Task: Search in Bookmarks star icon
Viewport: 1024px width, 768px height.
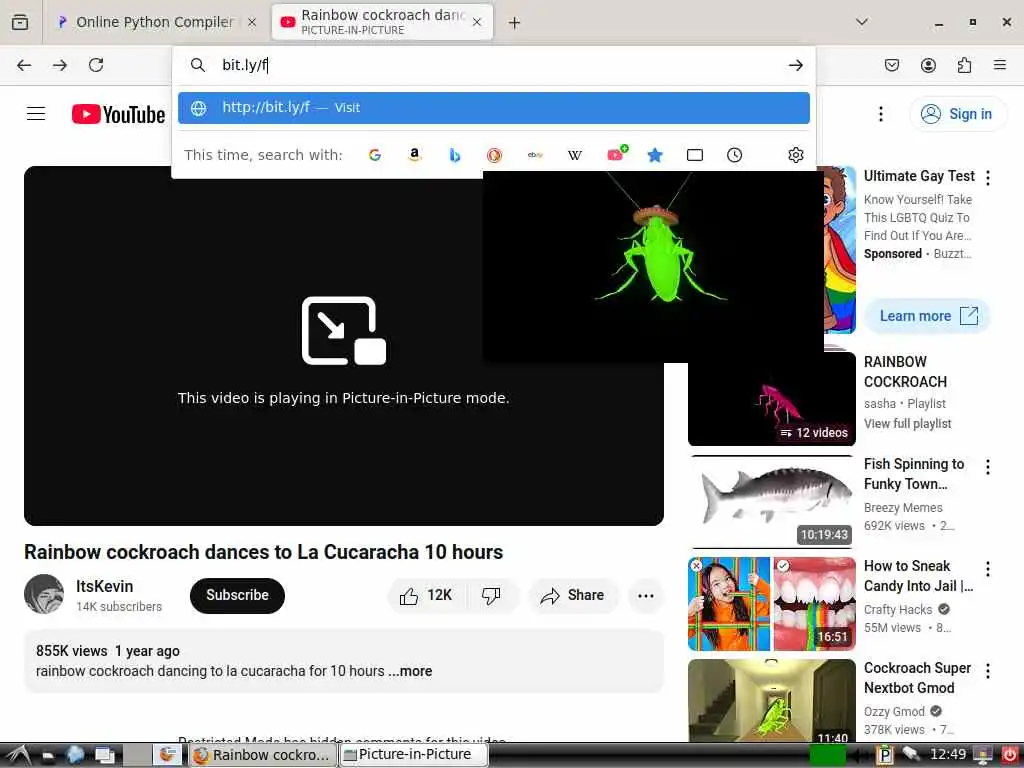Action: coord(655,155)
